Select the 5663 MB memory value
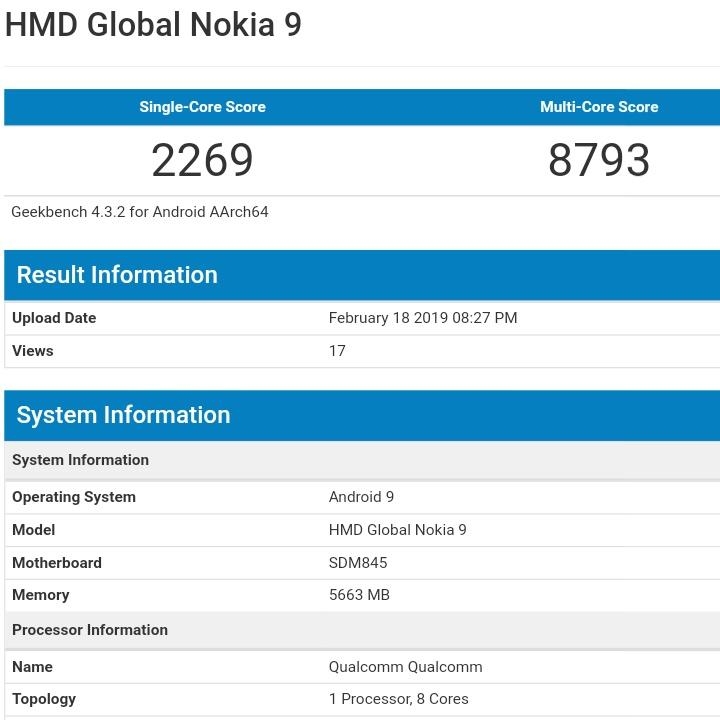Viewport: 720px width, 720px height. (360, 595)
